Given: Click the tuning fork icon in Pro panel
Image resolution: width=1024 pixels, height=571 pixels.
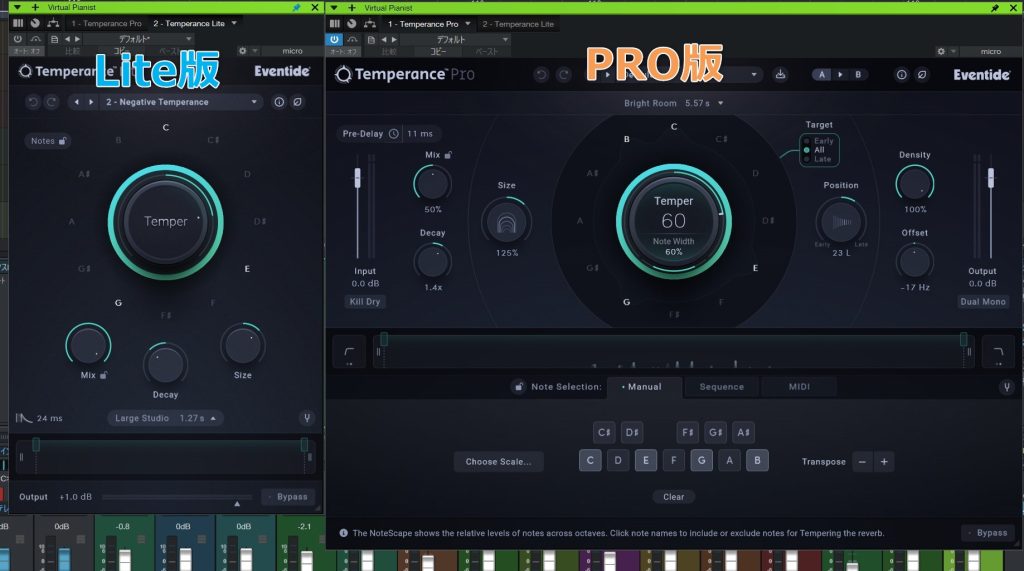Looking at the screenshot, I should tap(1005, 387).
